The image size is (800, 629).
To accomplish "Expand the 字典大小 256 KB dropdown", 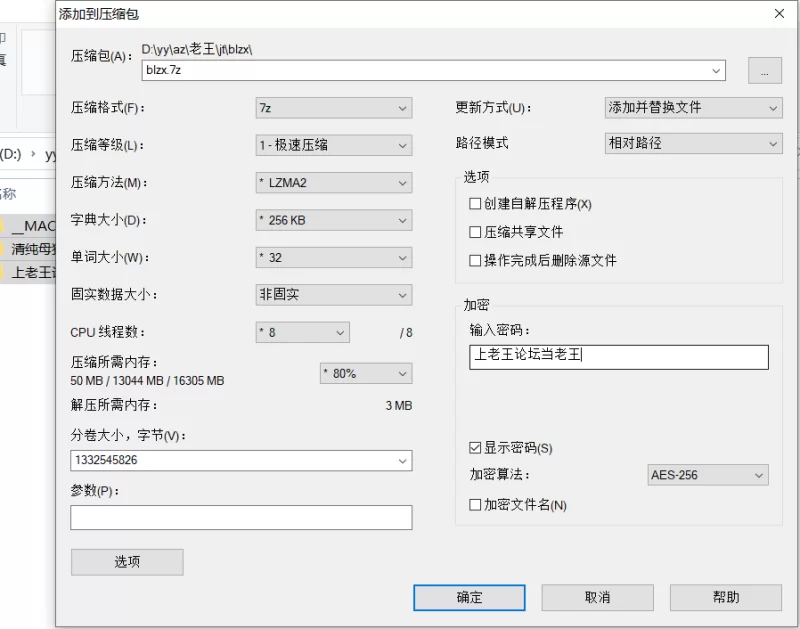I will (334, 220).
